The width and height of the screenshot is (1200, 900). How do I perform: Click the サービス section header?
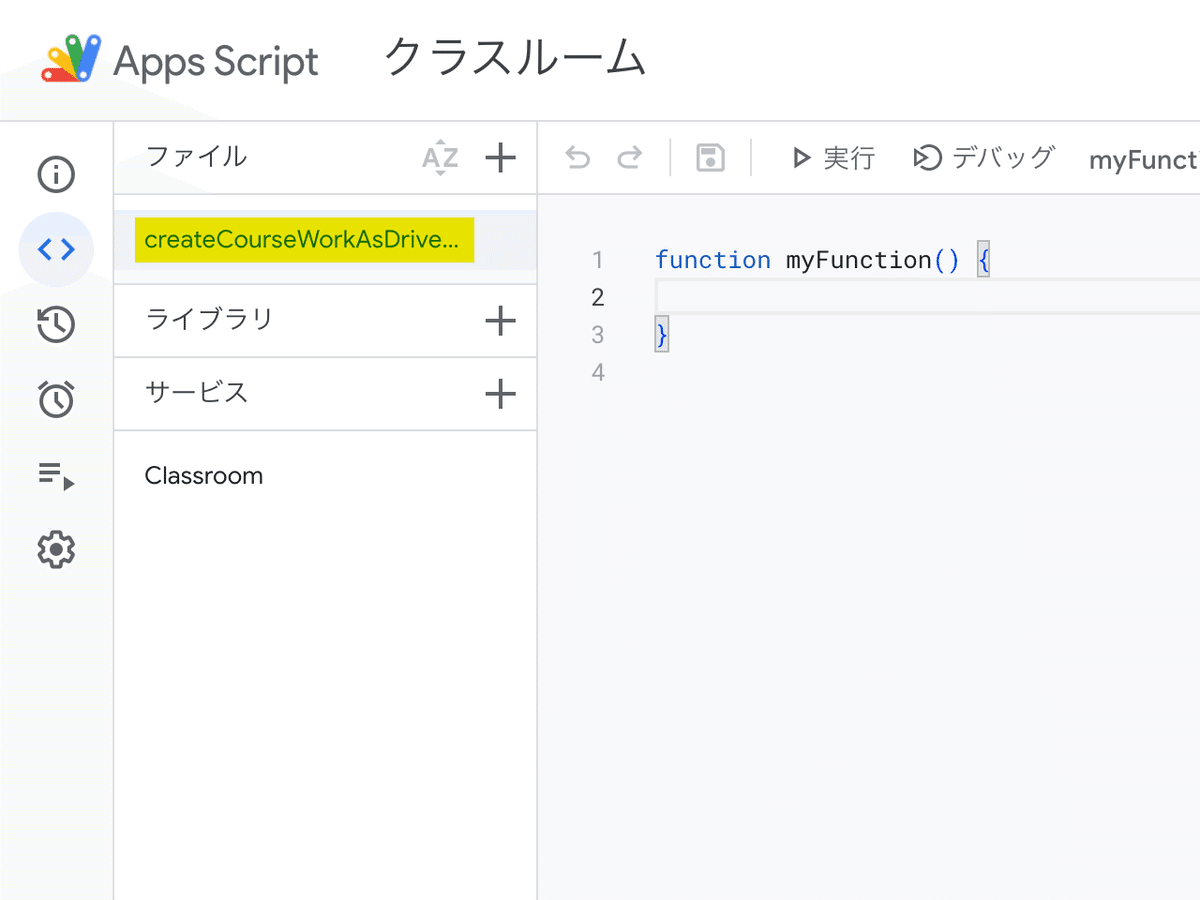(197, 393)
